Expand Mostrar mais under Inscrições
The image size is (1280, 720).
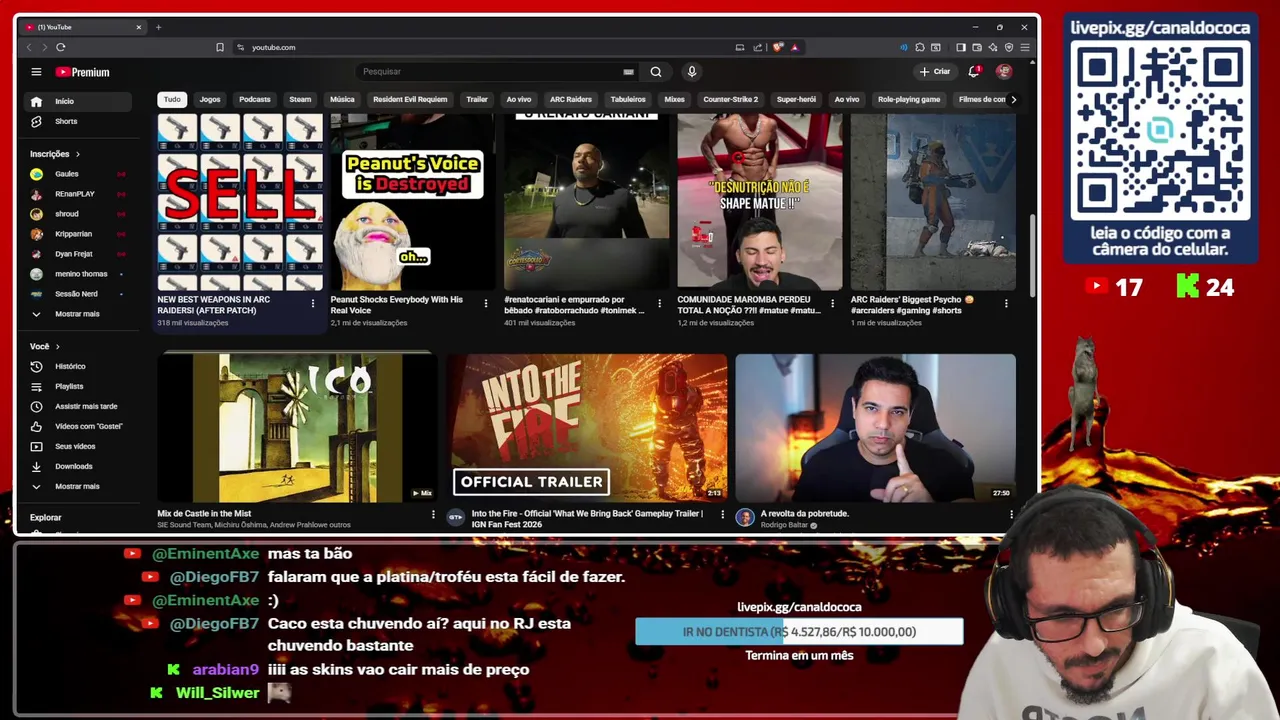pos(78,314)
